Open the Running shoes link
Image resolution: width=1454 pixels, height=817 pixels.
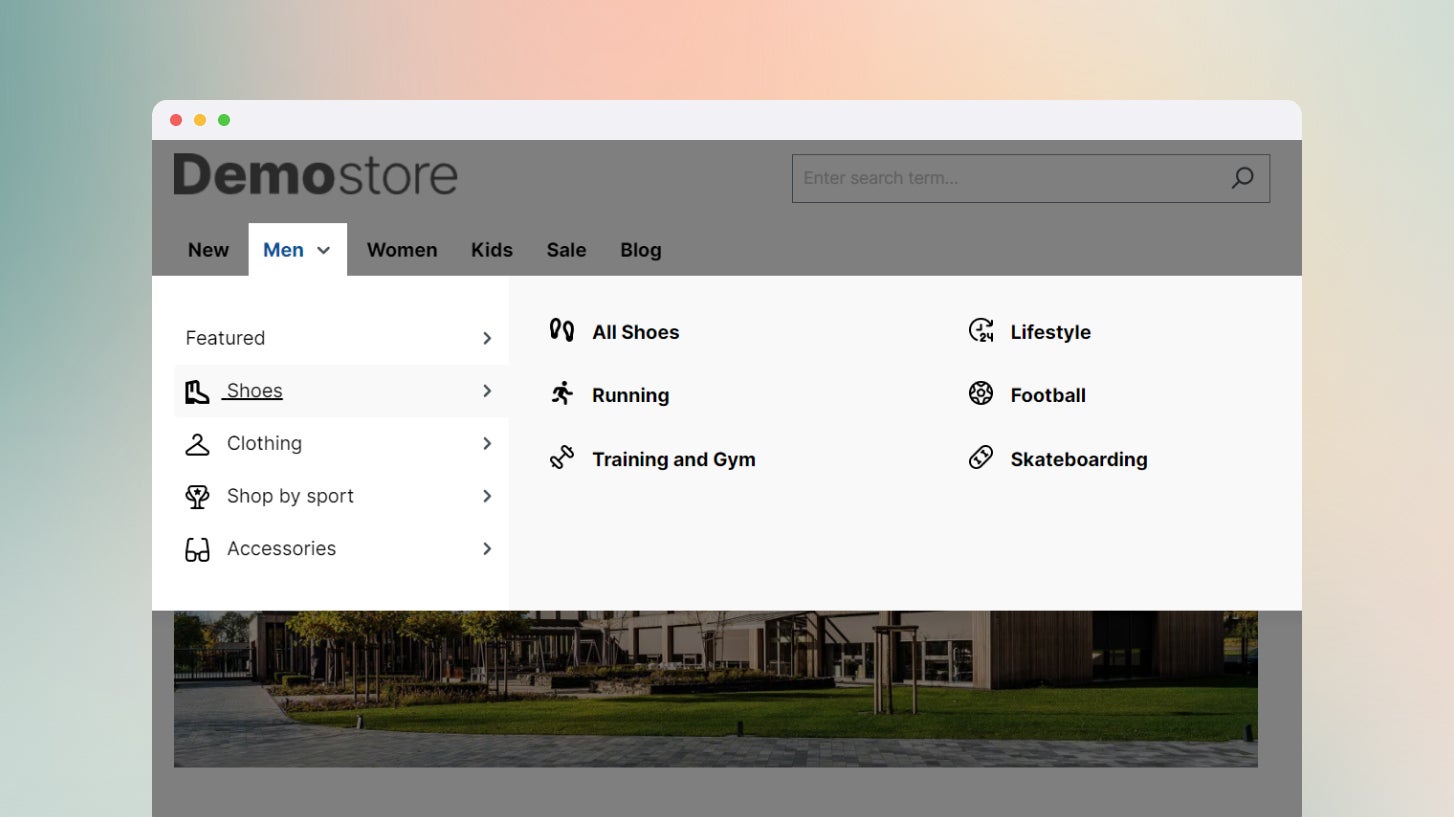pos(630,395)
